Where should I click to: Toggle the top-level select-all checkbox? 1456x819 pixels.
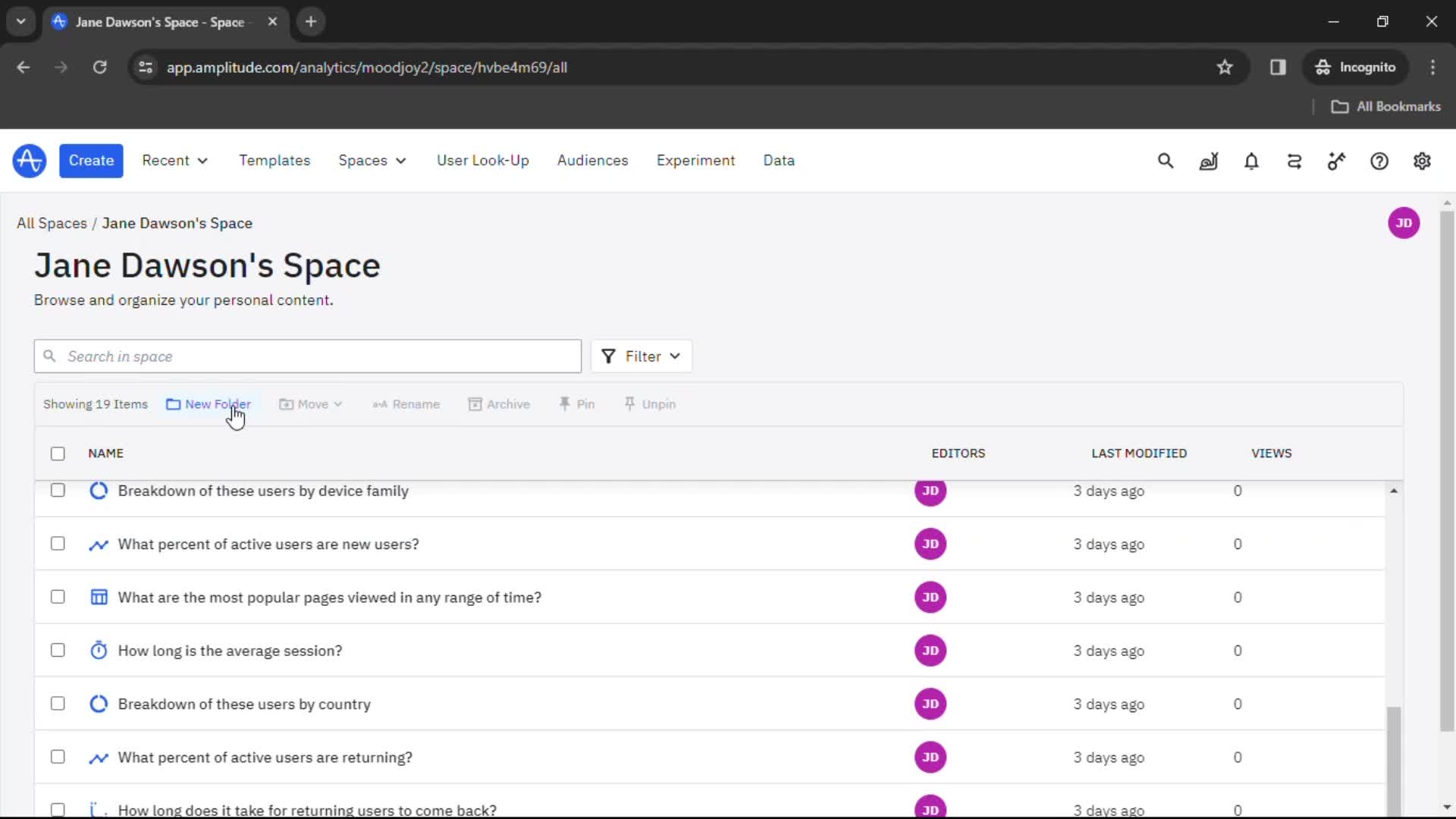(58, 453)
